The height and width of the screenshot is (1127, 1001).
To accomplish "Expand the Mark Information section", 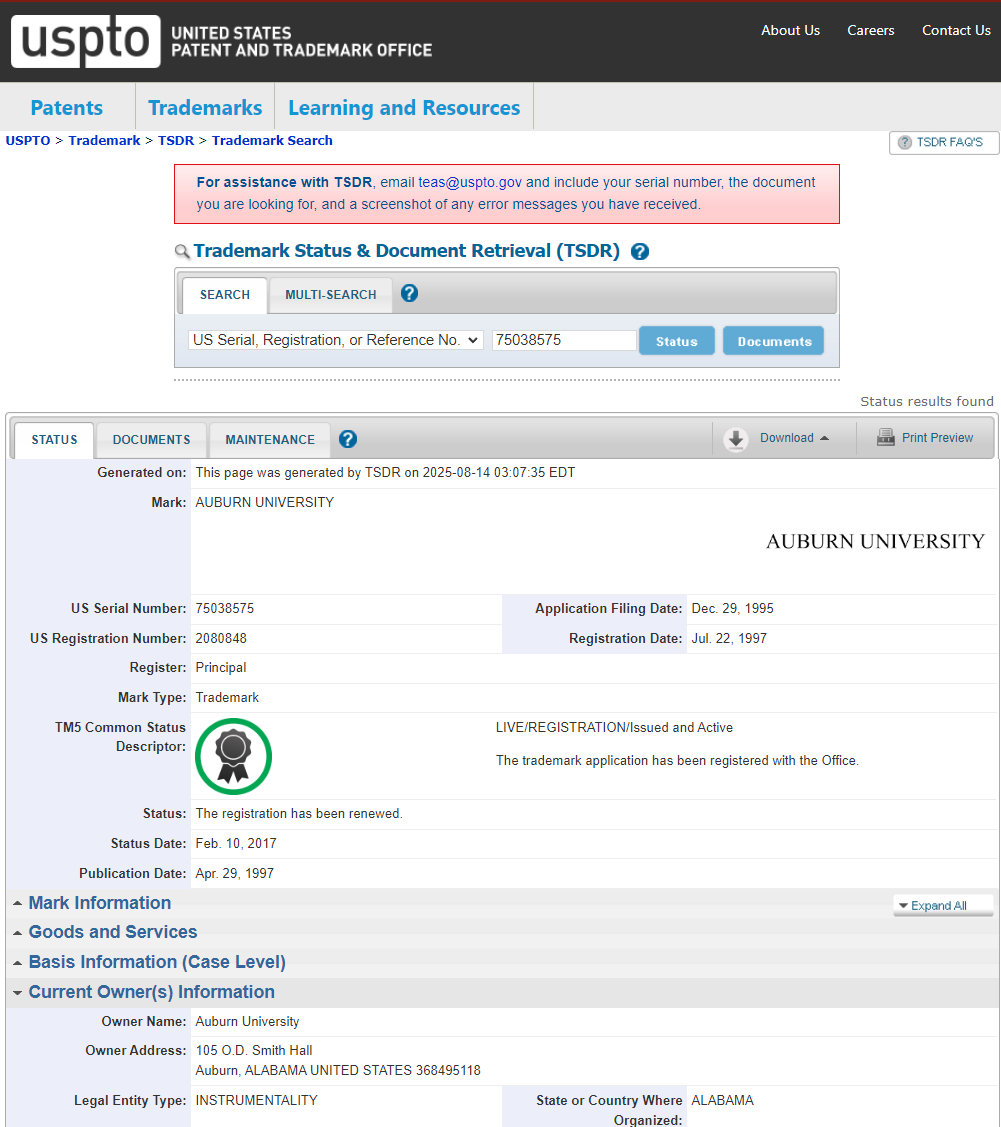I will click(x=99, y=903).
